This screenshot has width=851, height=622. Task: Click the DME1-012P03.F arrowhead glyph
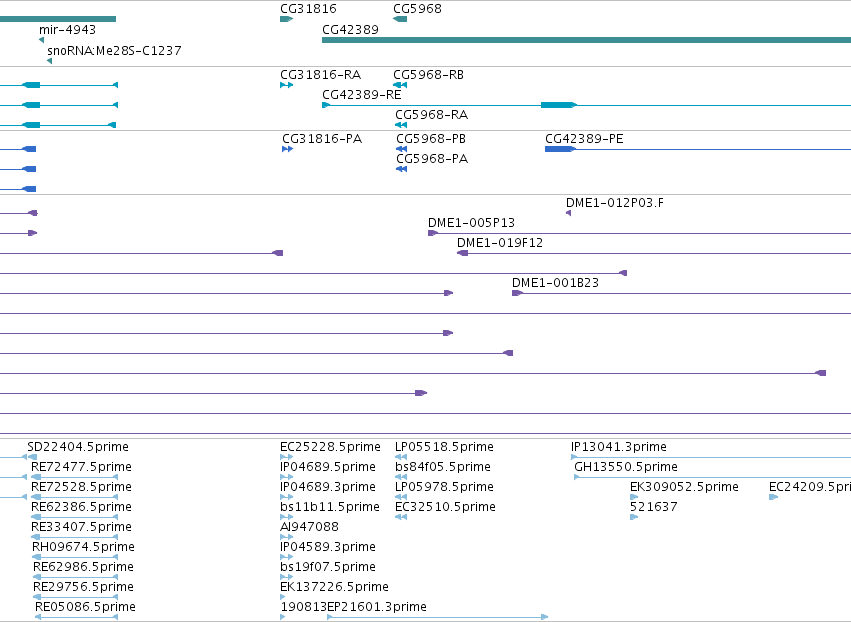pos(568,213)
